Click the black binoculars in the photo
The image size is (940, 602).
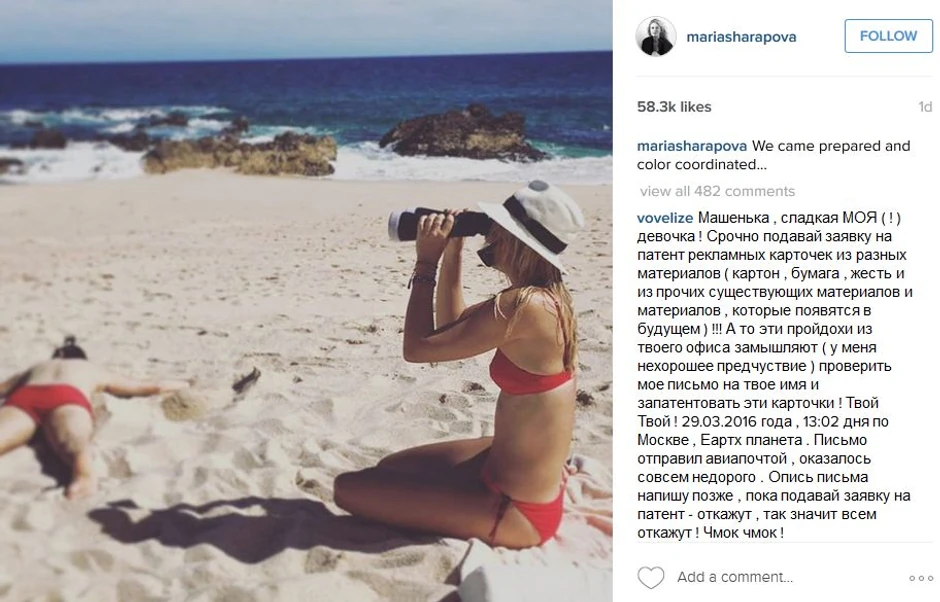click(438, 224)
